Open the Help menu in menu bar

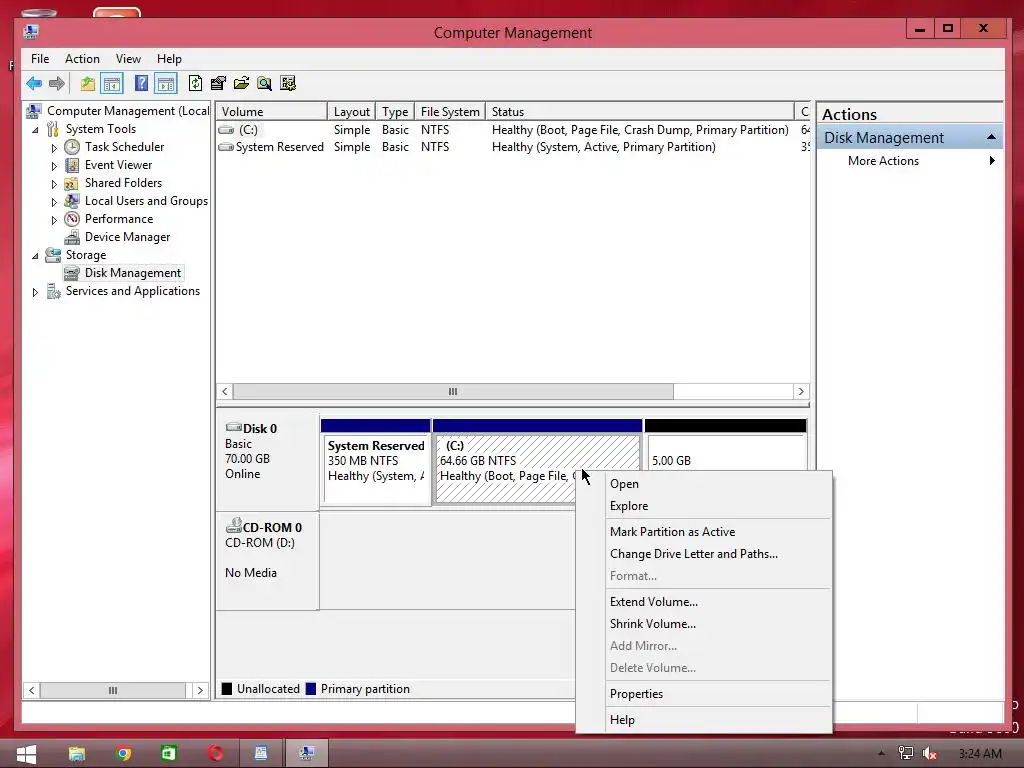(x=169, y=59)
